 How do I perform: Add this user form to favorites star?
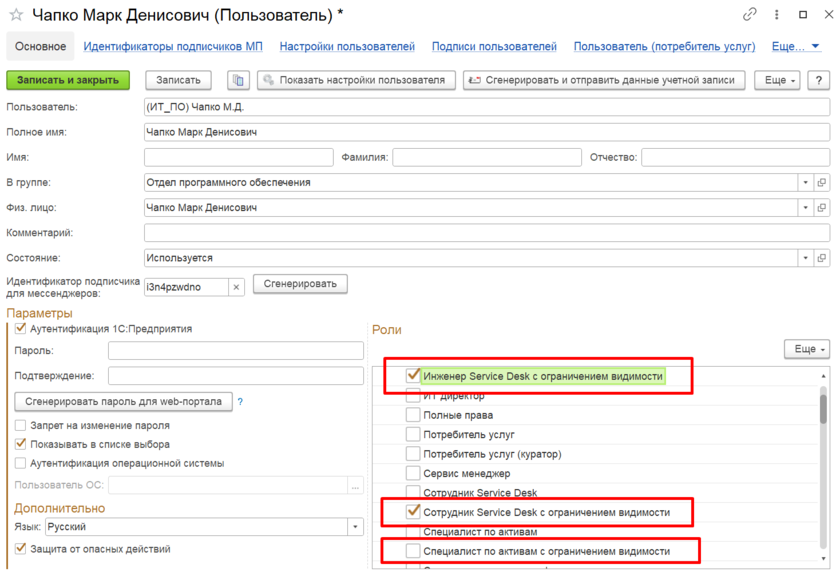tap(15, 15)
